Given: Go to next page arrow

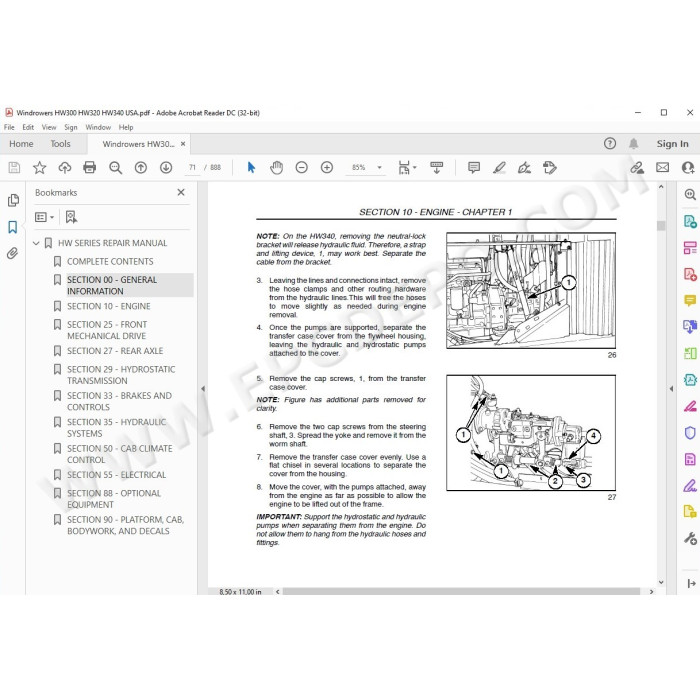Looking at the screenshot, I should 166,167.
